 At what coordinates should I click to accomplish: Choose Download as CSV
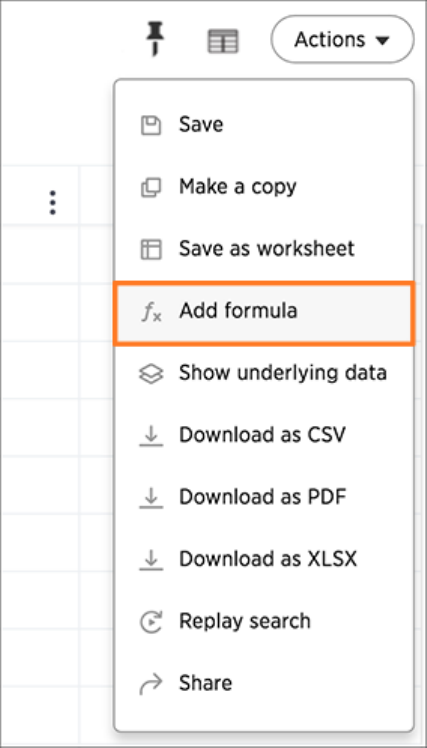pyautogui.click(x=264, y=435)
